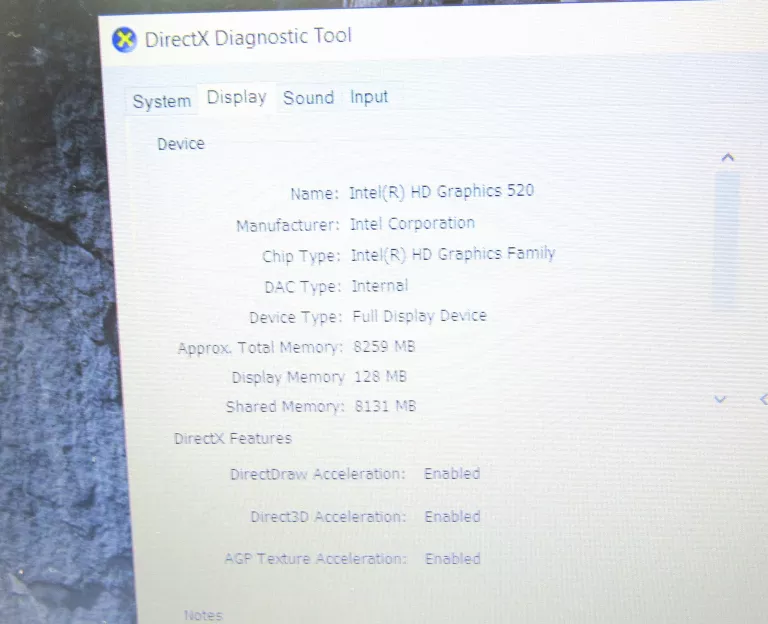This screenshot has width=768, height=624.
Task: Click the DirectX Diagnostic Tool title icon
Action: 124,40
